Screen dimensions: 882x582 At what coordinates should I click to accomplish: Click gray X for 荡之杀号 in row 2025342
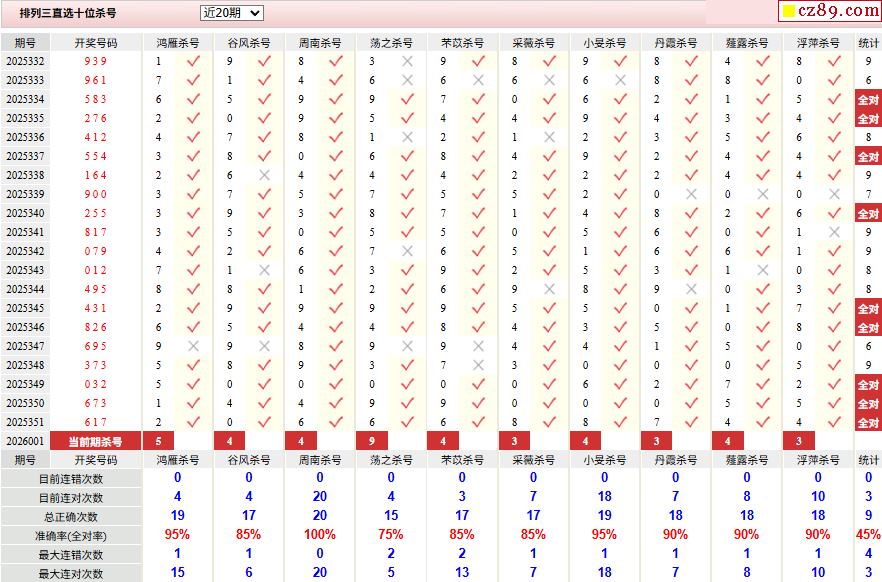pyautogui.click(x=407, y=251)
